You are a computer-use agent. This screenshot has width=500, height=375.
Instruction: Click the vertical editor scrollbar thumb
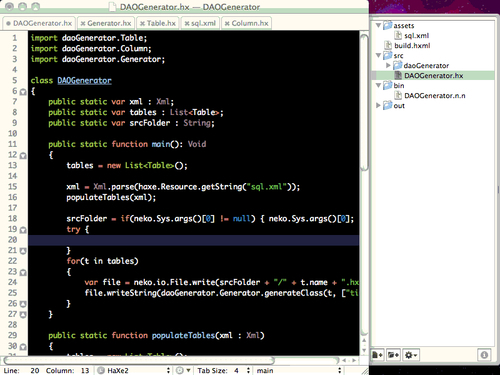pos(364,103)
